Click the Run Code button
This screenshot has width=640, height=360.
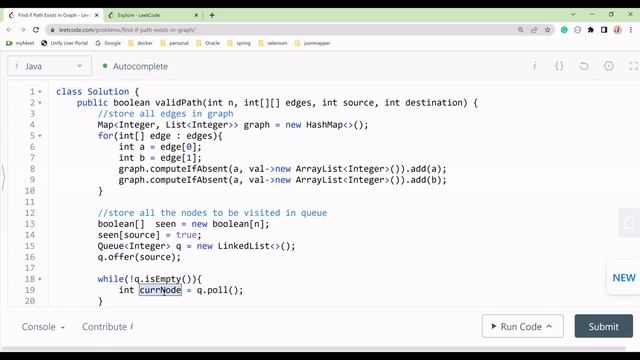pyautogui.click(x=522, y=326)
